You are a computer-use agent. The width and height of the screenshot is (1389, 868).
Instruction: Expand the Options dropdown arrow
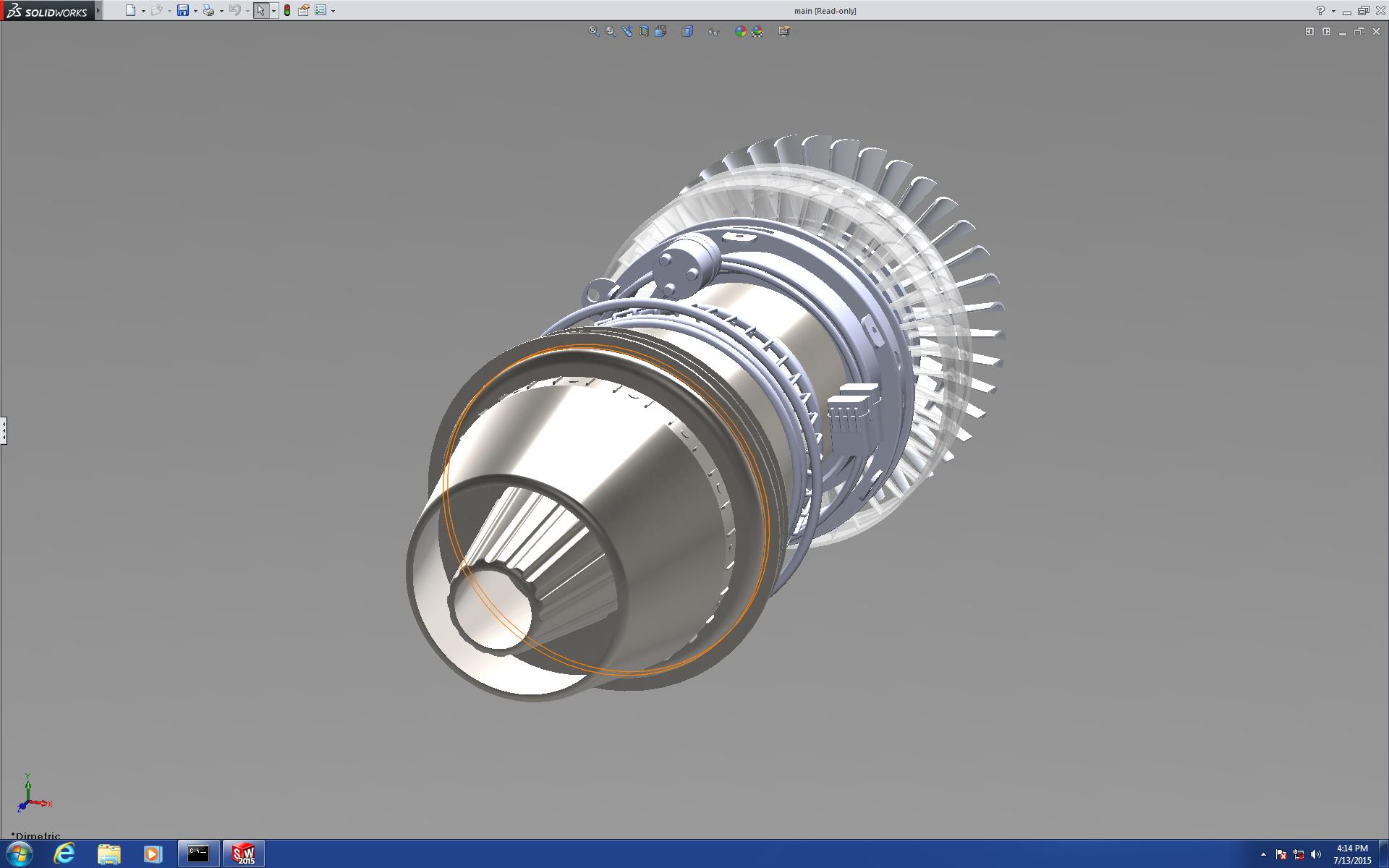tap(333, 11)
